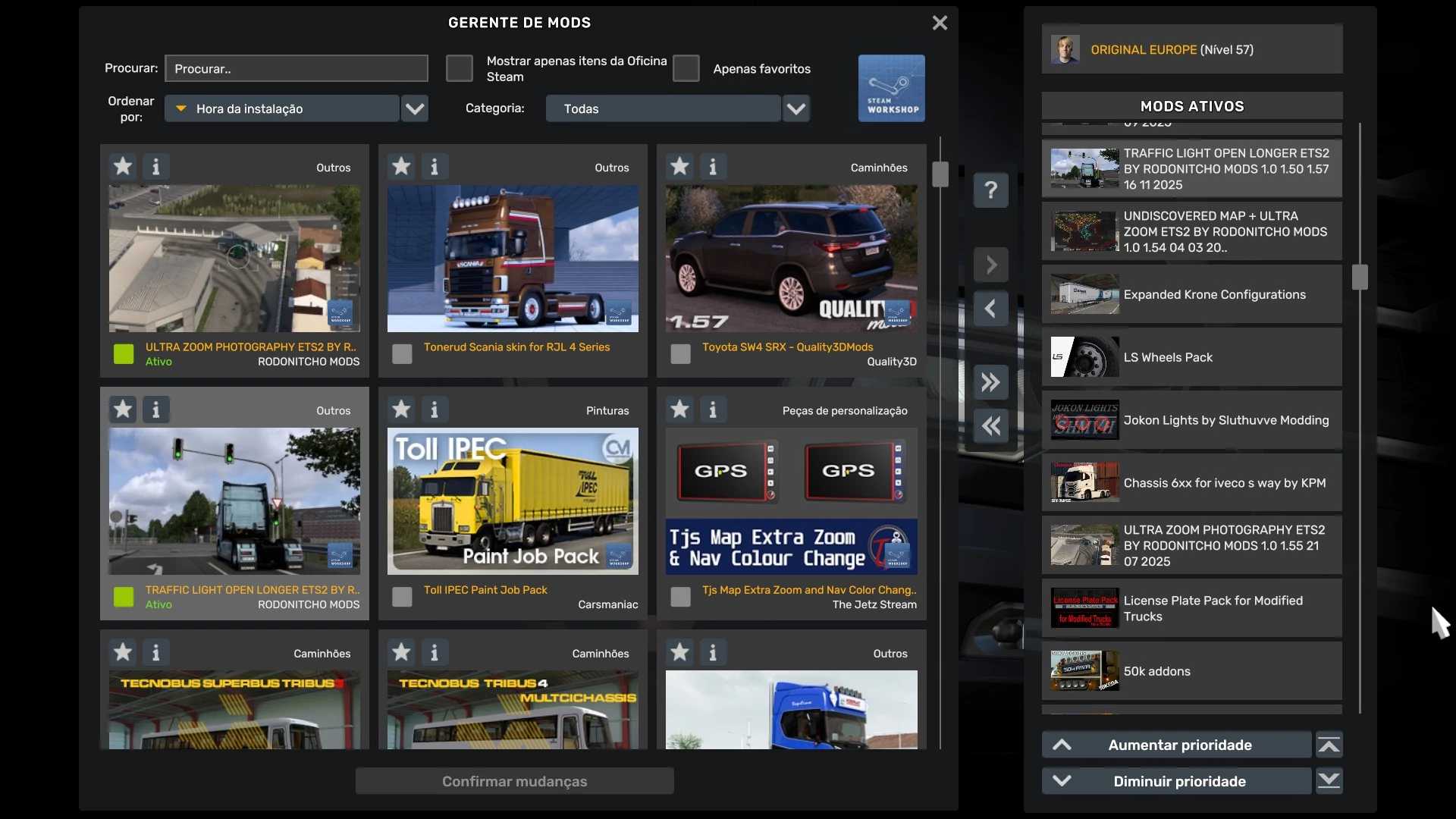Activate all mods with double right arrows

(990, 382)
